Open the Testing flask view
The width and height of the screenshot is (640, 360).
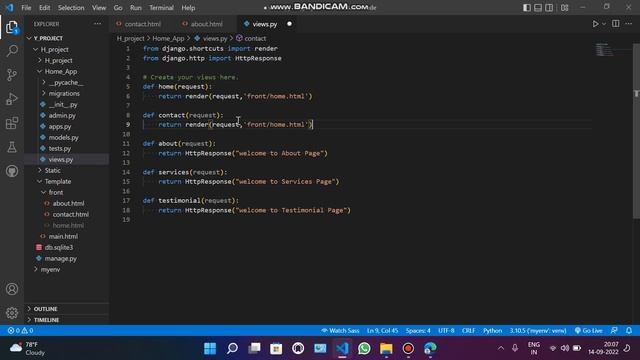(12, 147)
